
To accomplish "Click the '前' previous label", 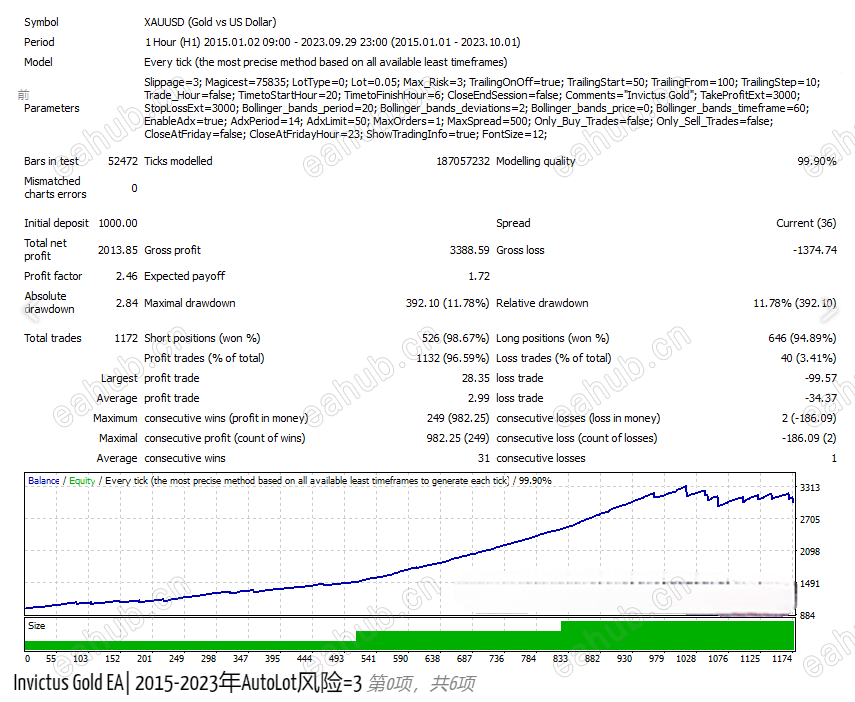I will pos(23,95).
